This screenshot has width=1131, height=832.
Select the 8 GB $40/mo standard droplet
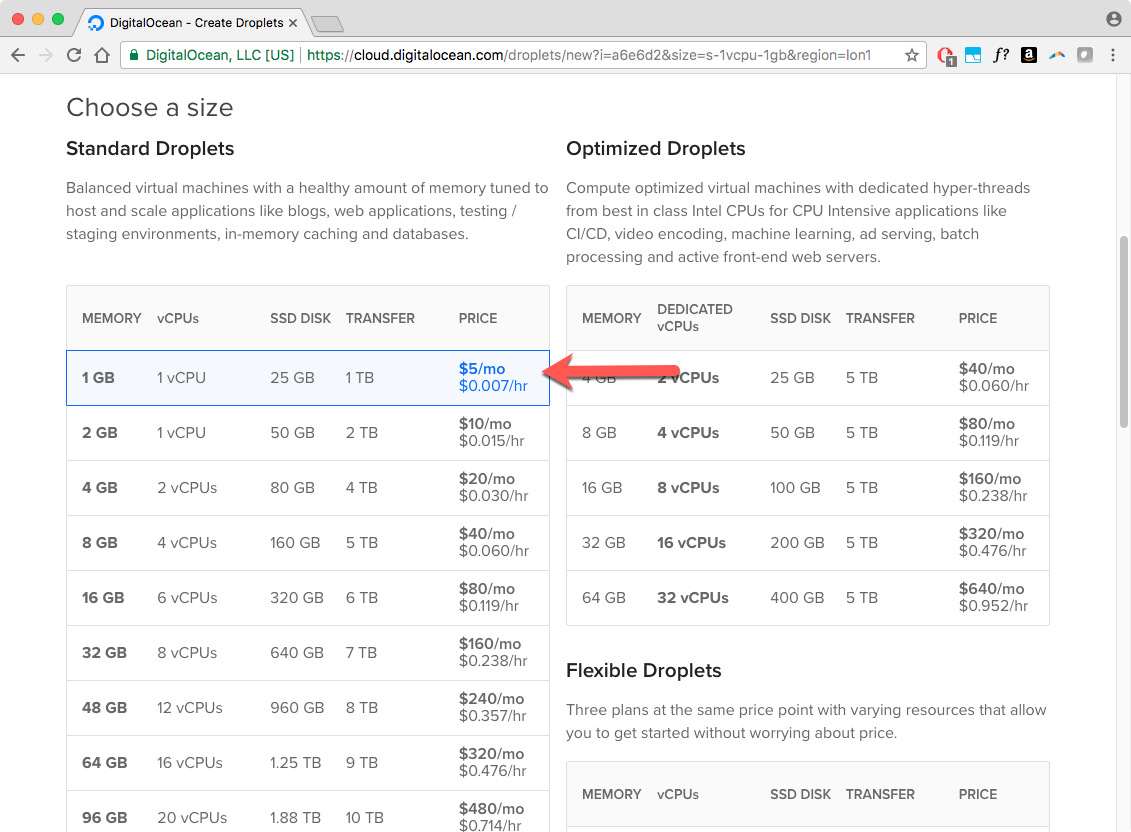point(308,543)
